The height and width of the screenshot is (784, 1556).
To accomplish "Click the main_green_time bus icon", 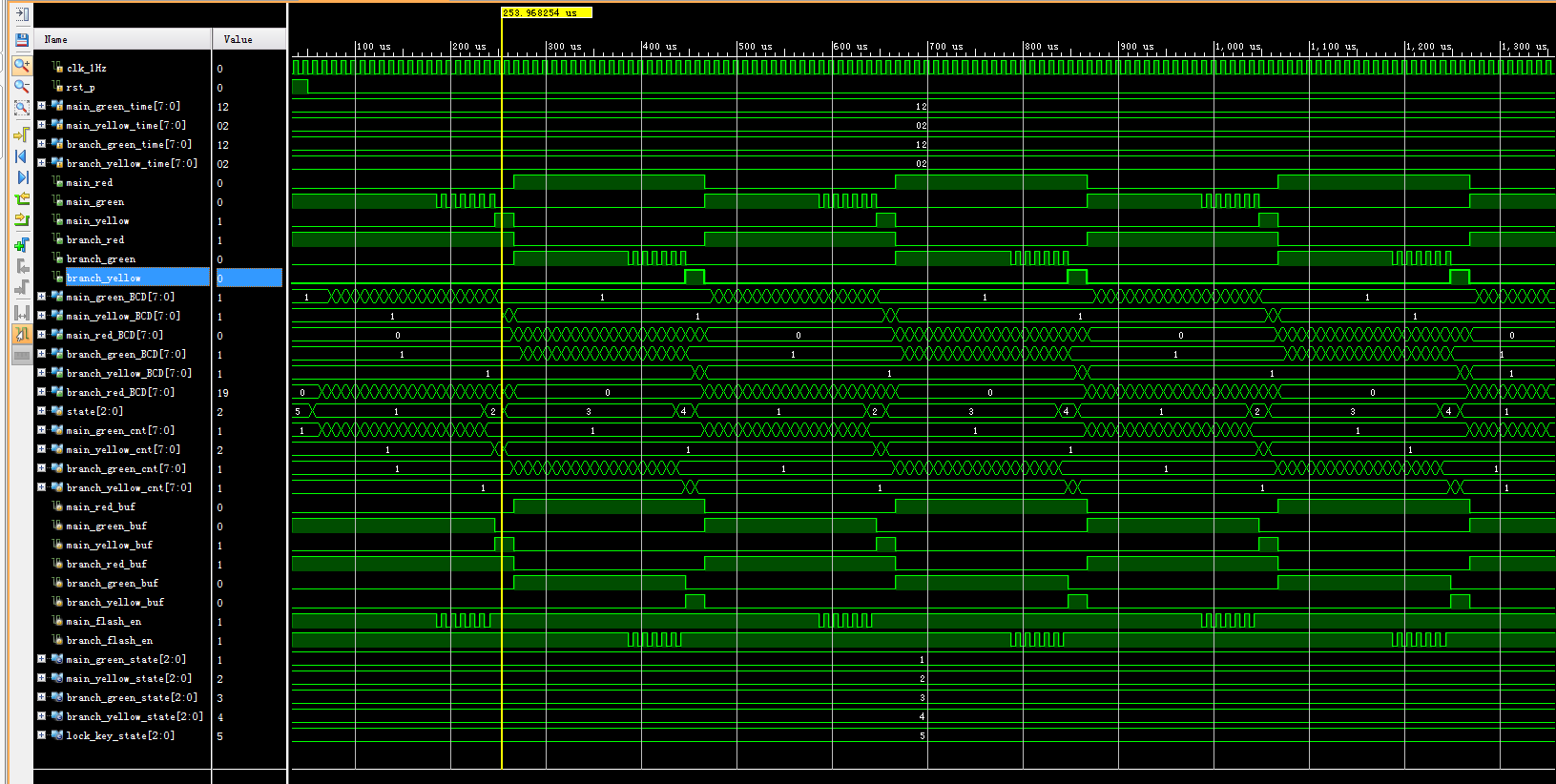I will pyautogui.click(x=57, y=106).
